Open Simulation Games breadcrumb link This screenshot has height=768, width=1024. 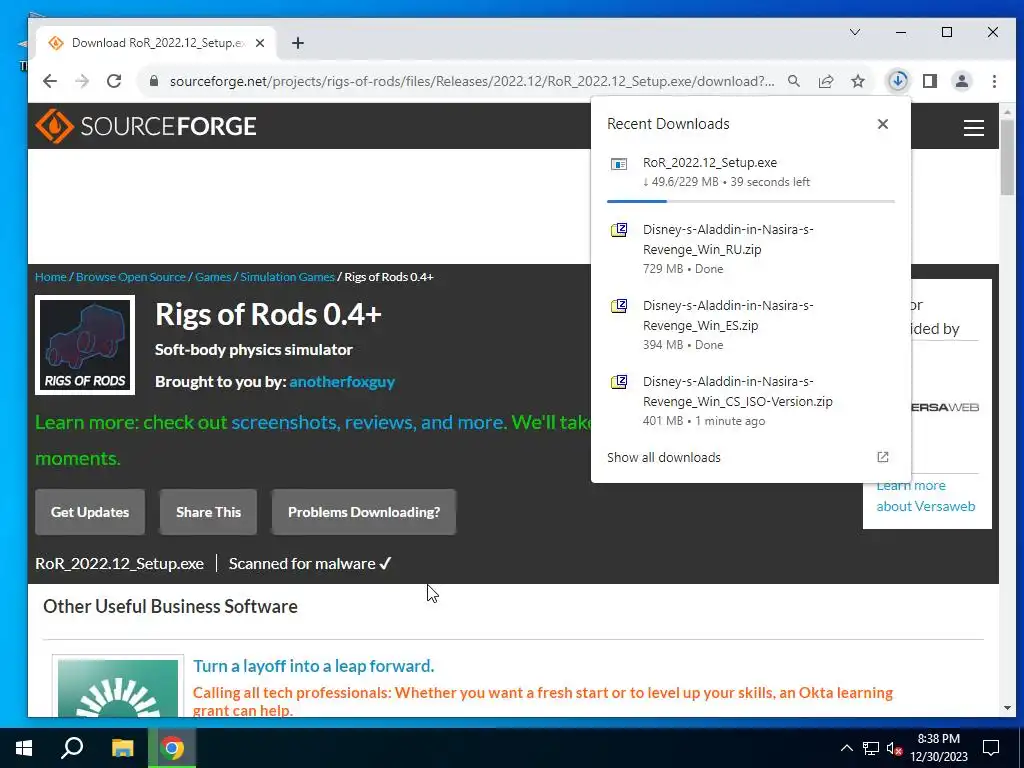287,277
